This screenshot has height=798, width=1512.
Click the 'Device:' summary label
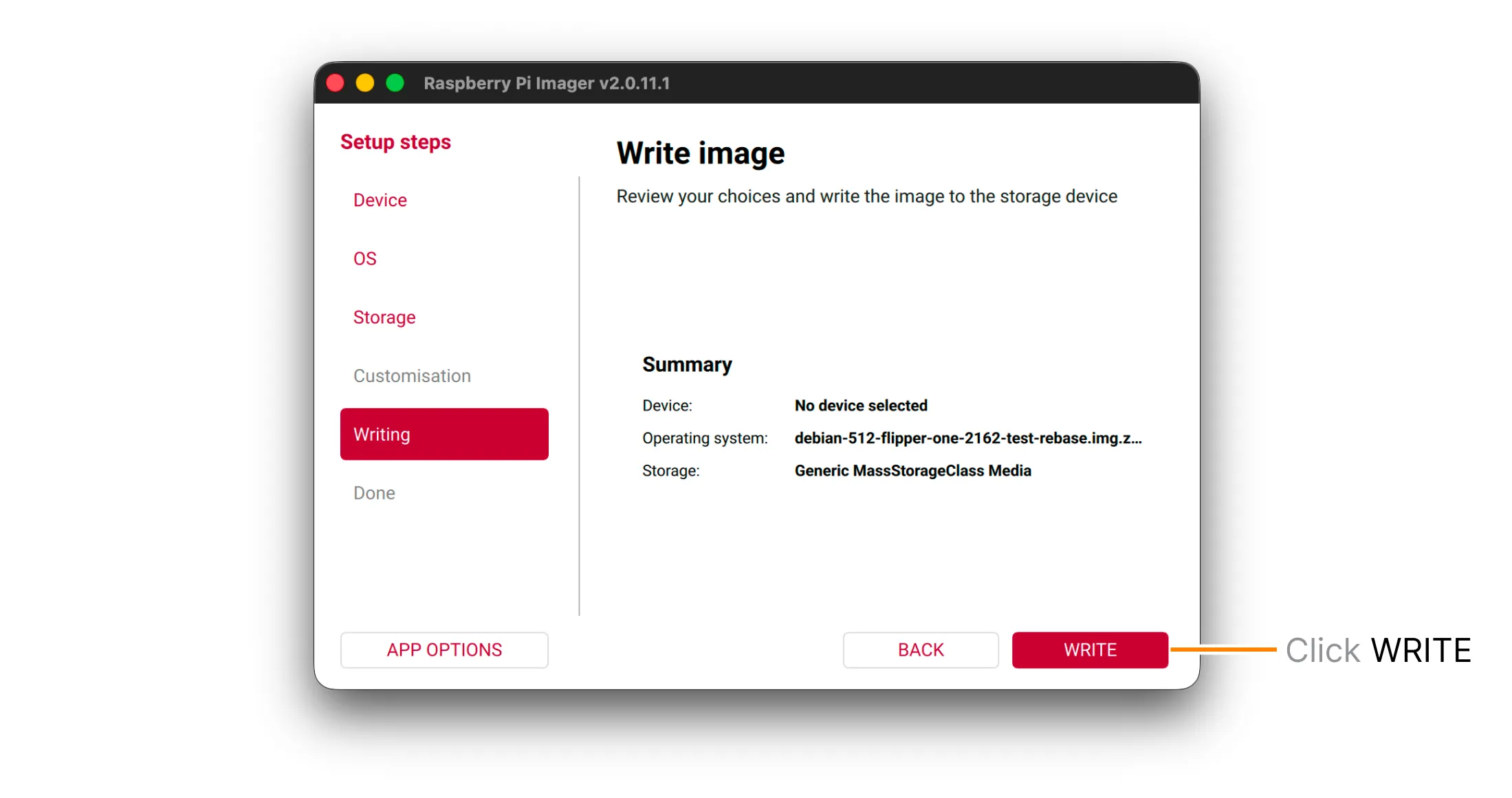tap(667, 406)
